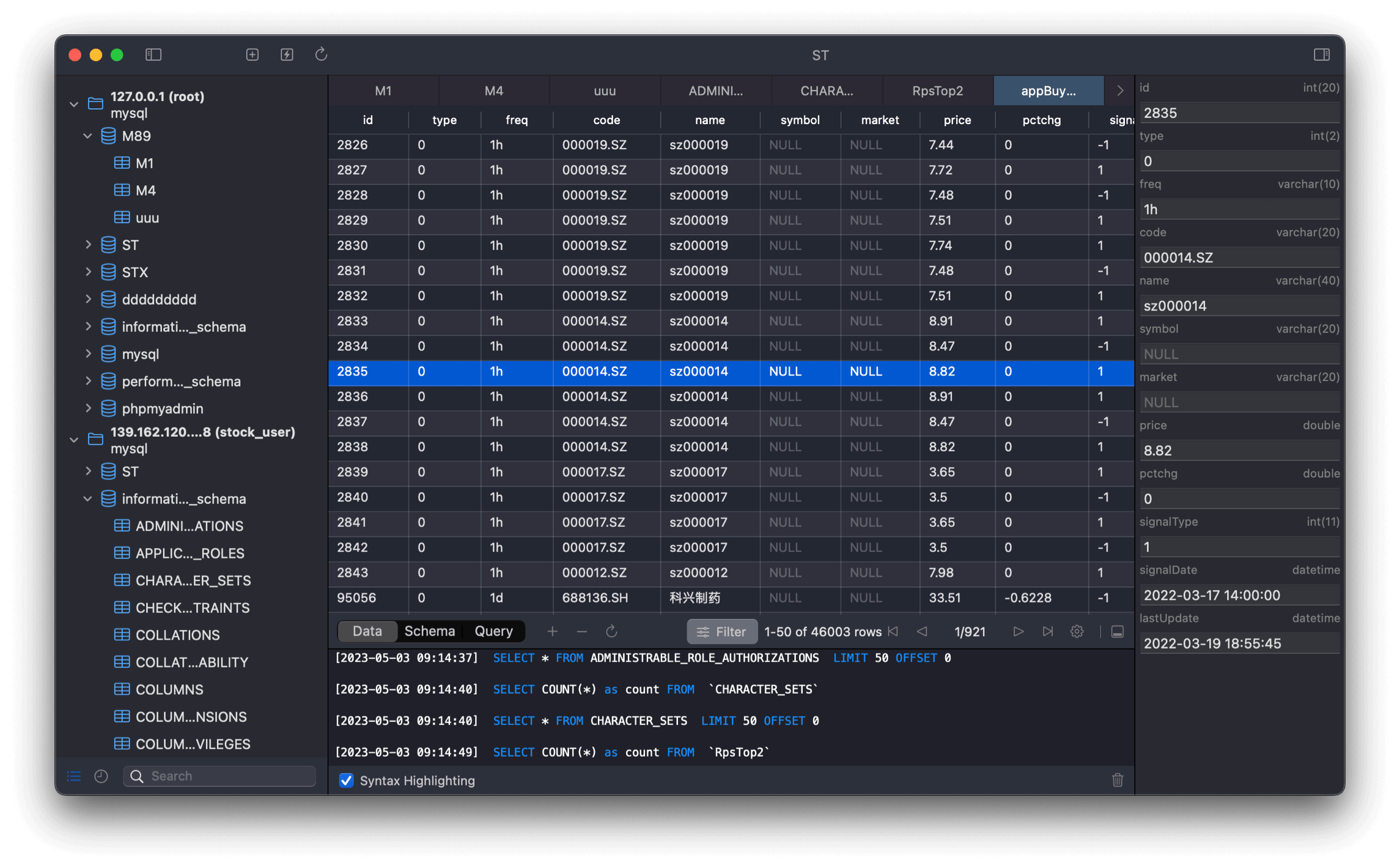
Task: Click the page indicator 1/921
Action: (x=970, y=631)
